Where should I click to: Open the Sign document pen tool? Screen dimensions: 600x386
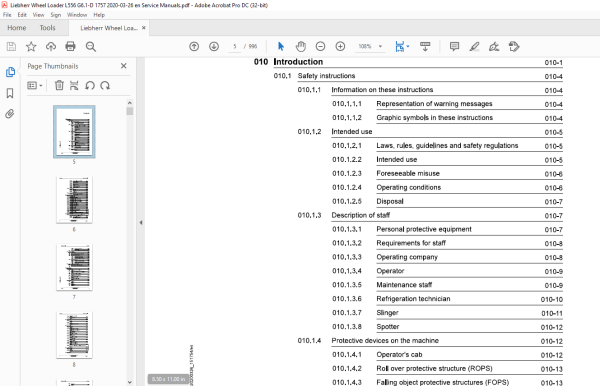tap(494, 47)
